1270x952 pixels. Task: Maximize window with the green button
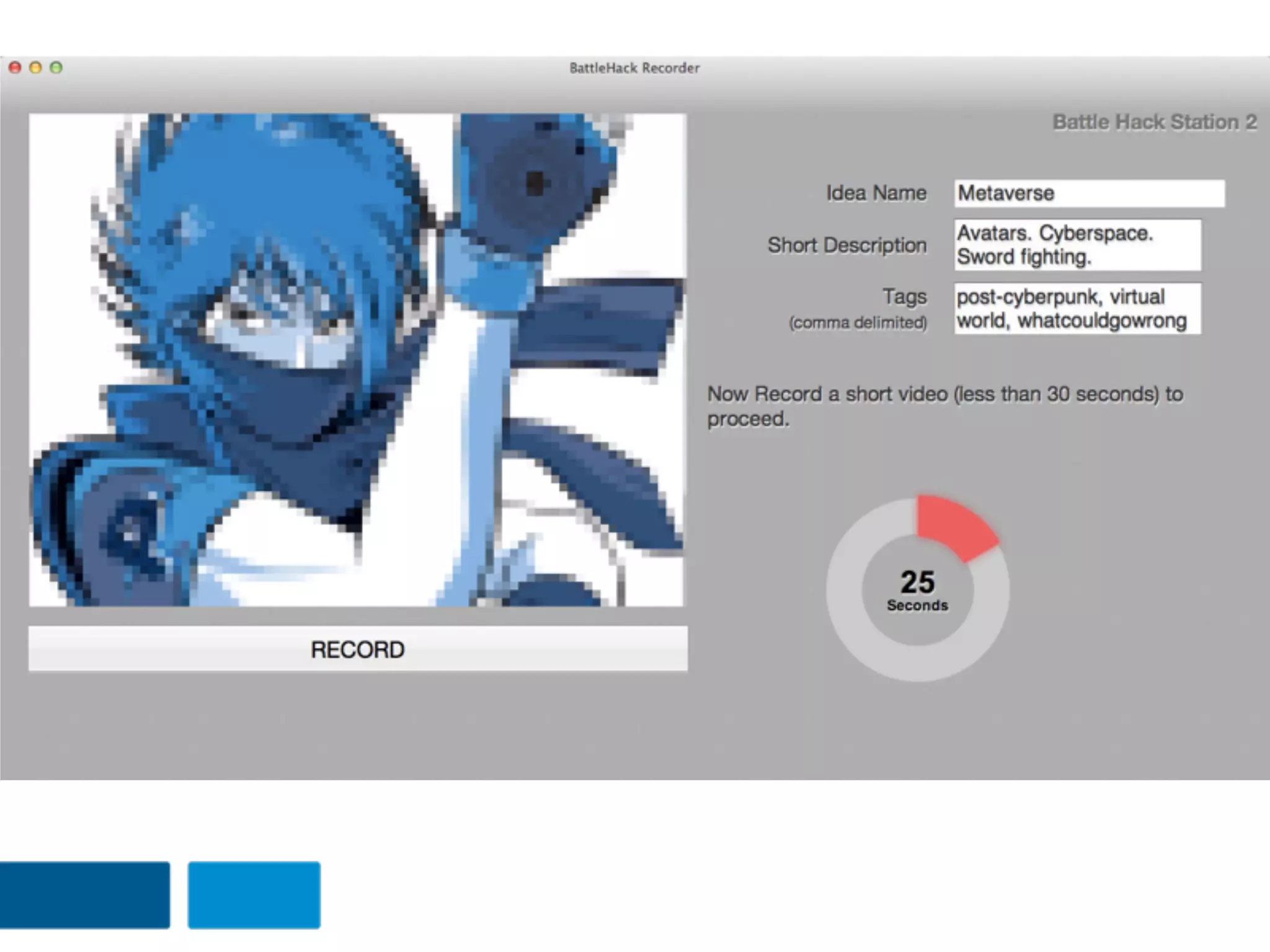tap(56, 68)
